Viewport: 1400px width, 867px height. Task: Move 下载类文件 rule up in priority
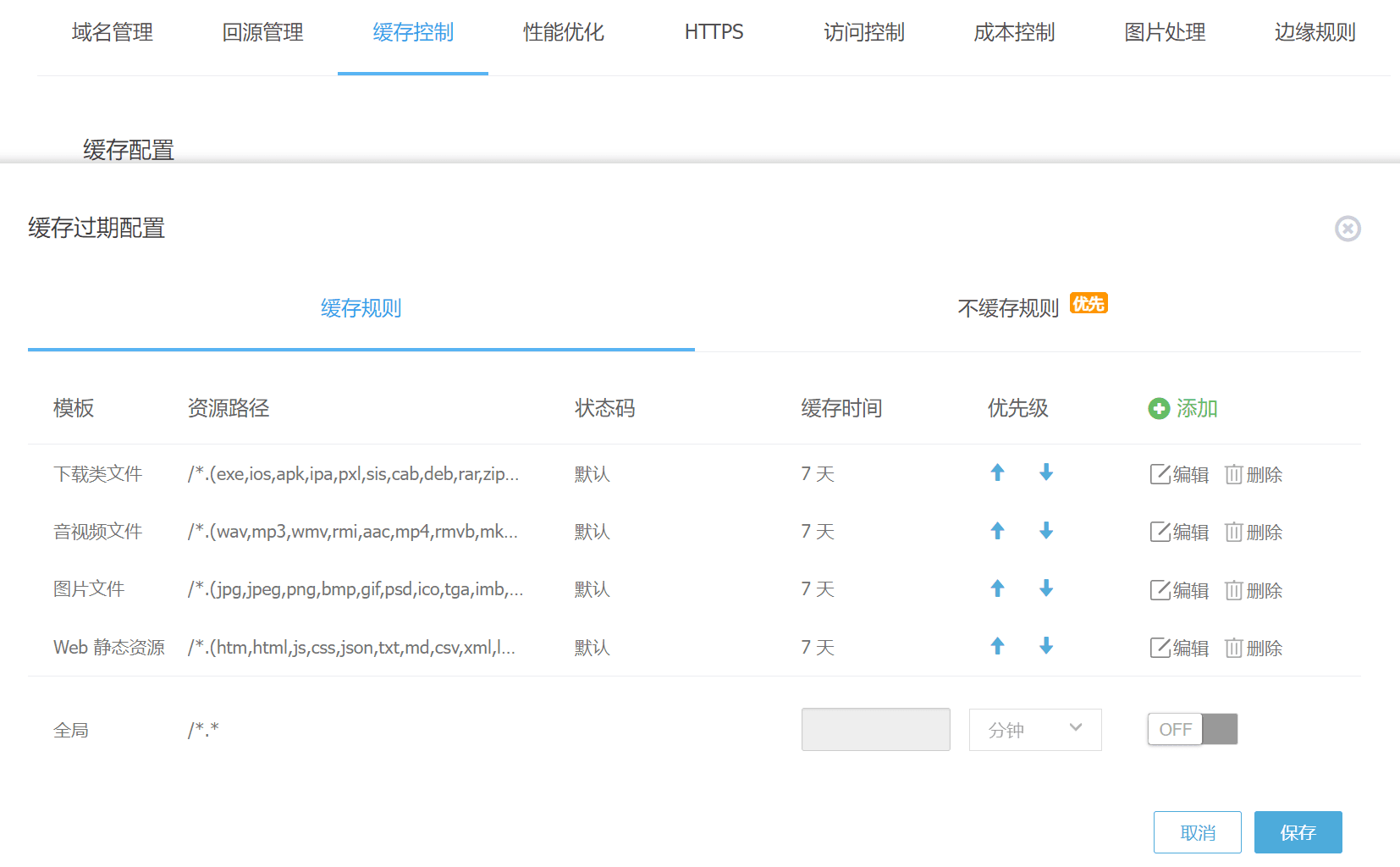coord(997,472)
